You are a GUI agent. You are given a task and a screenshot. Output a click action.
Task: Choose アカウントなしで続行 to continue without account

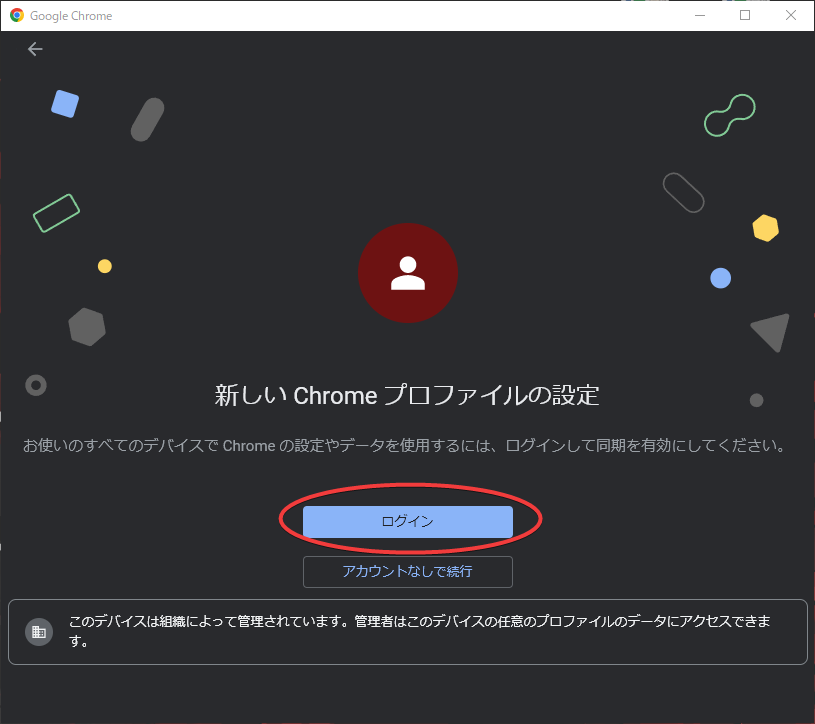408,571
